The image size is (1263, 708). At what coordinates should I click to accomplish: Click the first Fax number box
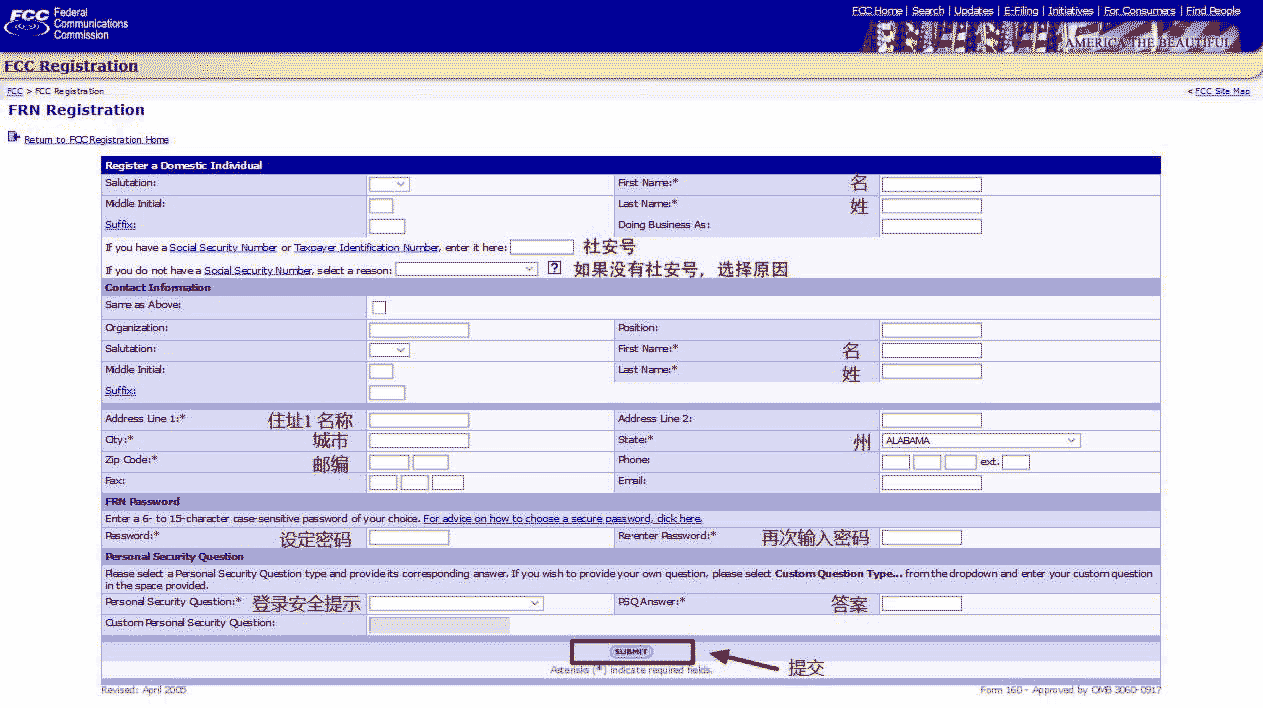(383, 483)
